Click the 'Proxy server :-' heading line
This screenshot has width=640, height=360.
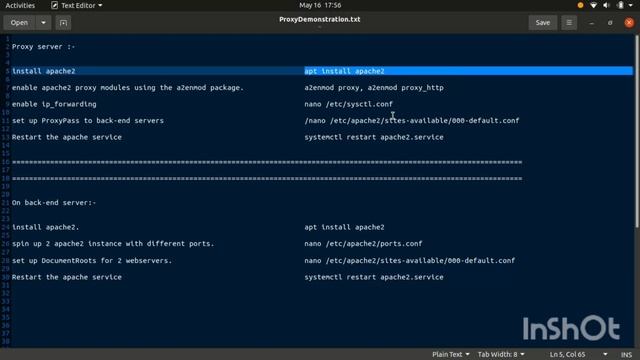click(43, 47)
